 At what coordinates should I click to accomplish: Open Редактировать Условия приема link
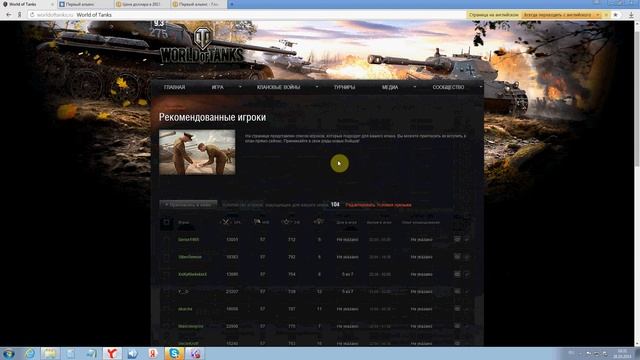click(x=378, y=205)
